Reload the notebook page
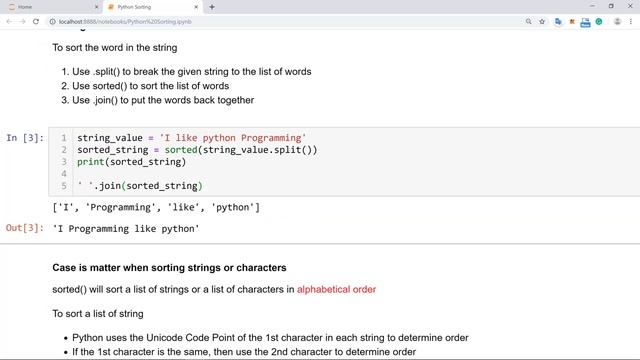 (36, 22)
